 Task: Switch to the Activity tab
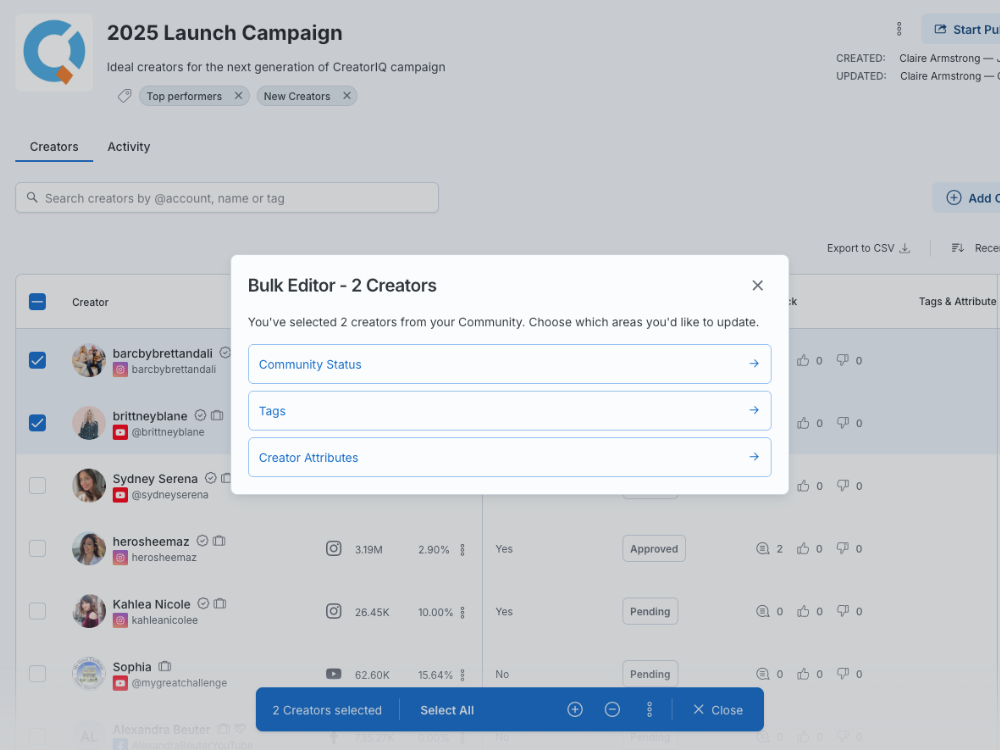(129, 147)
